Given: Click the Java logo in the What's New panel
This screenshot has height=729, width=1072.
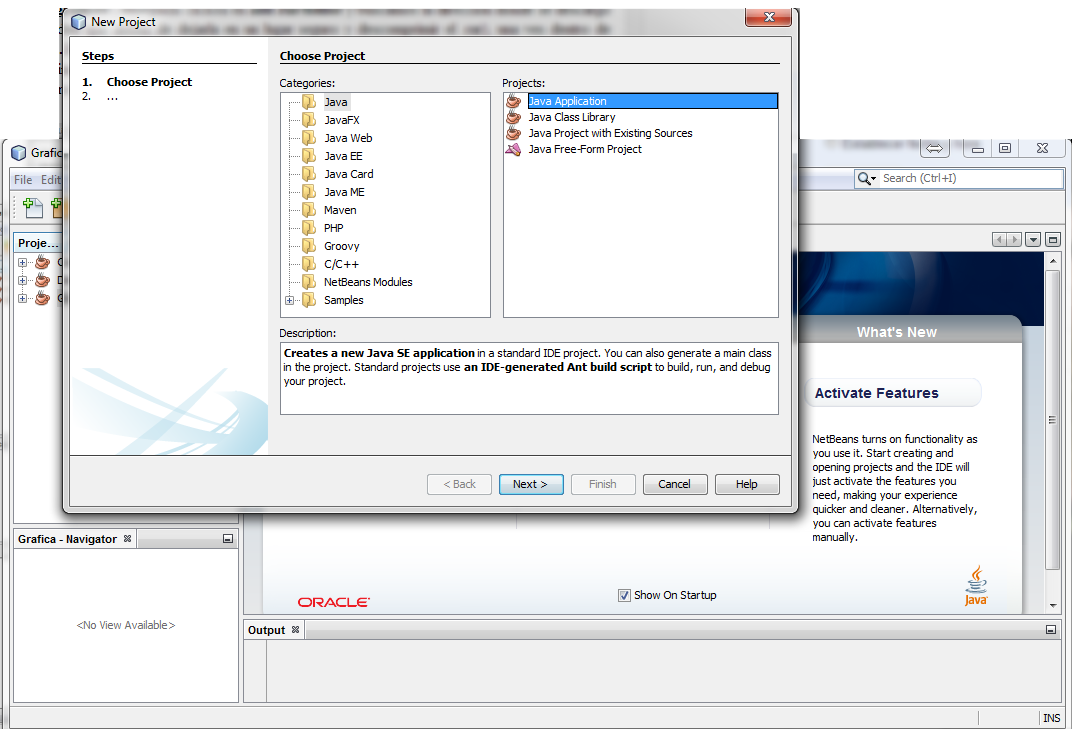Looking at the screenshot, I should tap(974, 583).
